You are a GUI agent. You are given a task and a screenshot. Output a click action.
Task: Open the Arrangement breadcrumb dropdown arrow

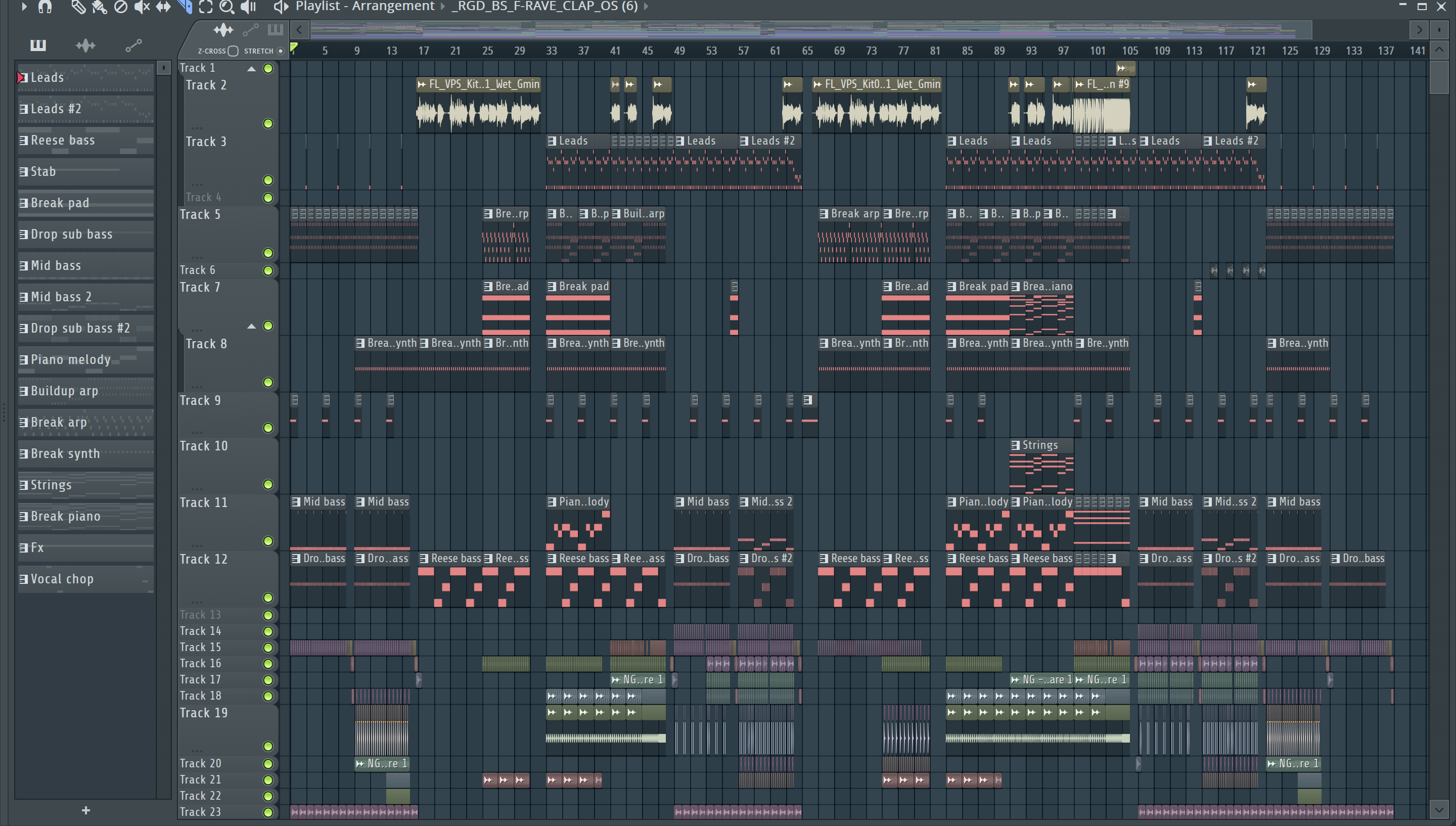443,6
